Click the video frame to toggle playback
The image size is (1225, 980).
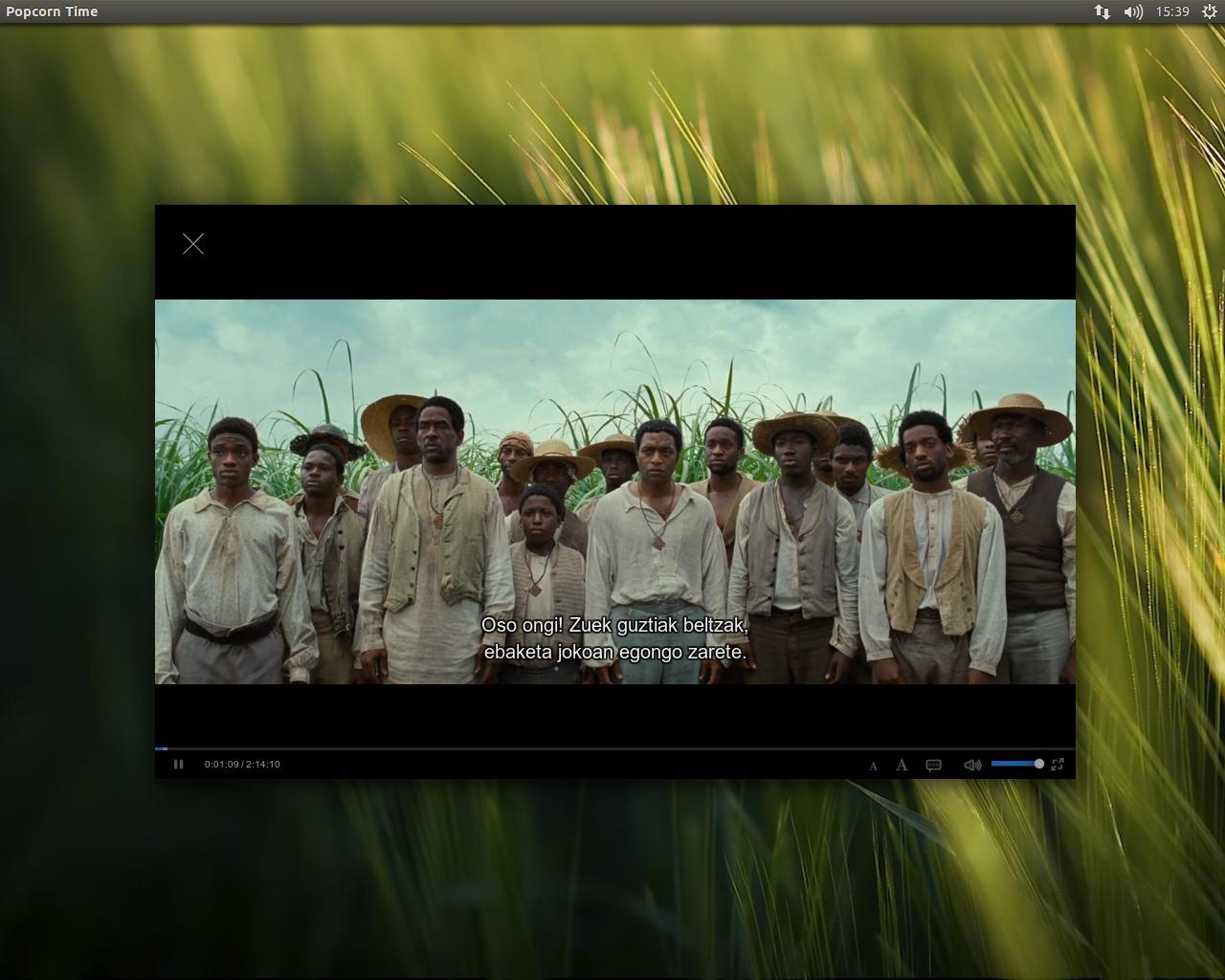pyautogui.click(x=615, y=491)
